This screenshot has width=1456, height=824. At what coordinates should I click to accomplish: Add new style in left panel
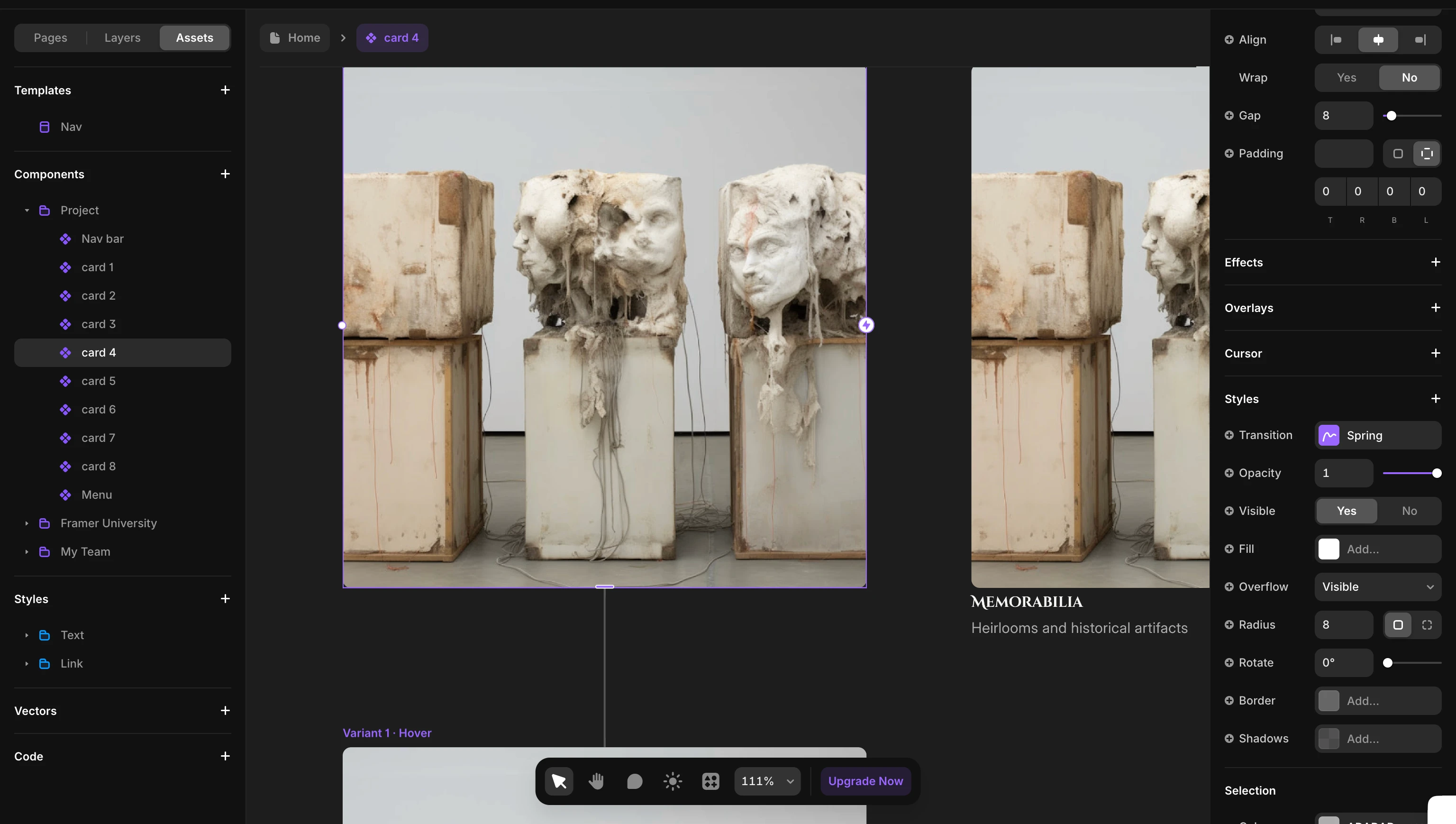click(x=225, y=599)
